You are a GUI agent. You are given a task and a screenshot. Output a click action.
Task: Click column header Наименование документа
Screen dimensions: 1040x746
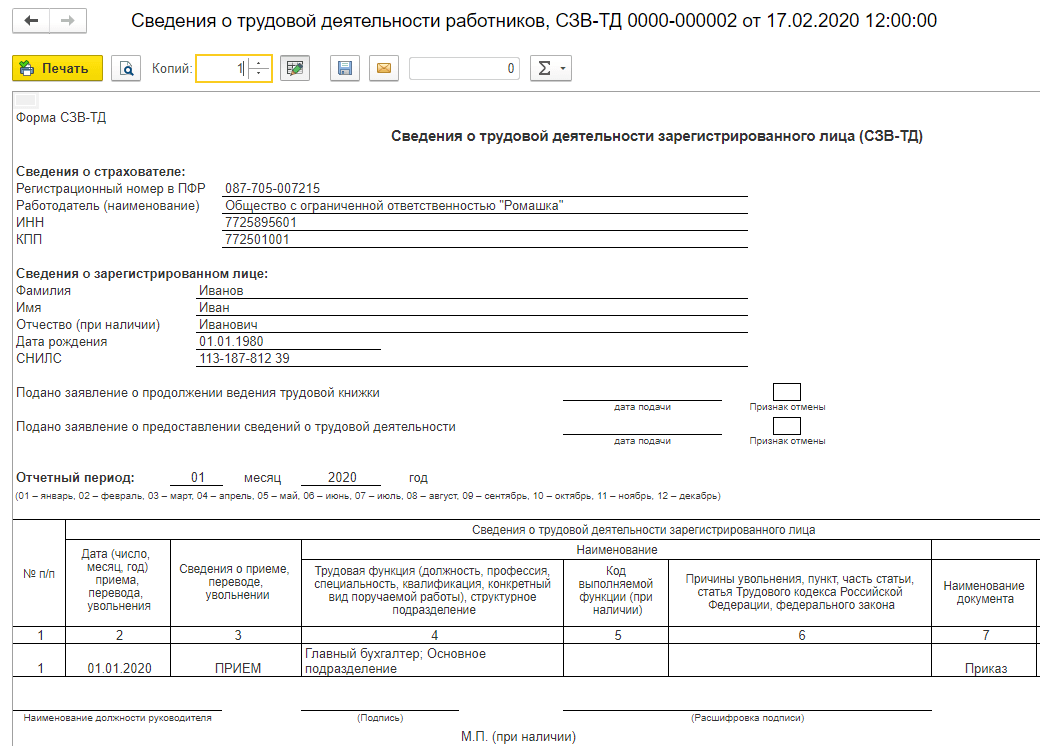(984, 592)
